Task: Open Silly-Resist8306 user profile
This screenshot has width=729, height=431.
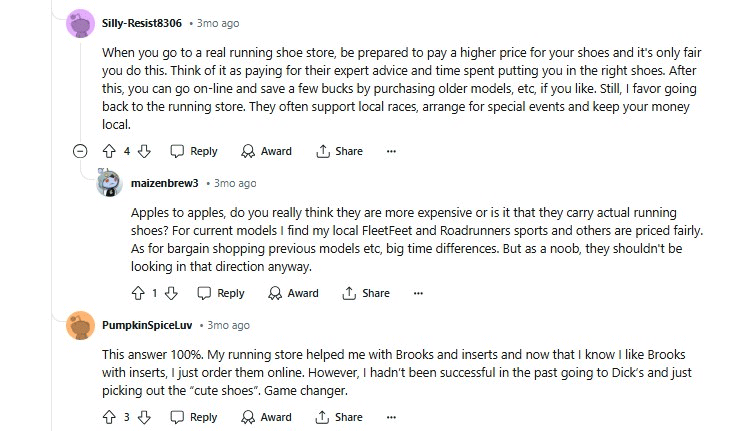Action: point(141,22)
